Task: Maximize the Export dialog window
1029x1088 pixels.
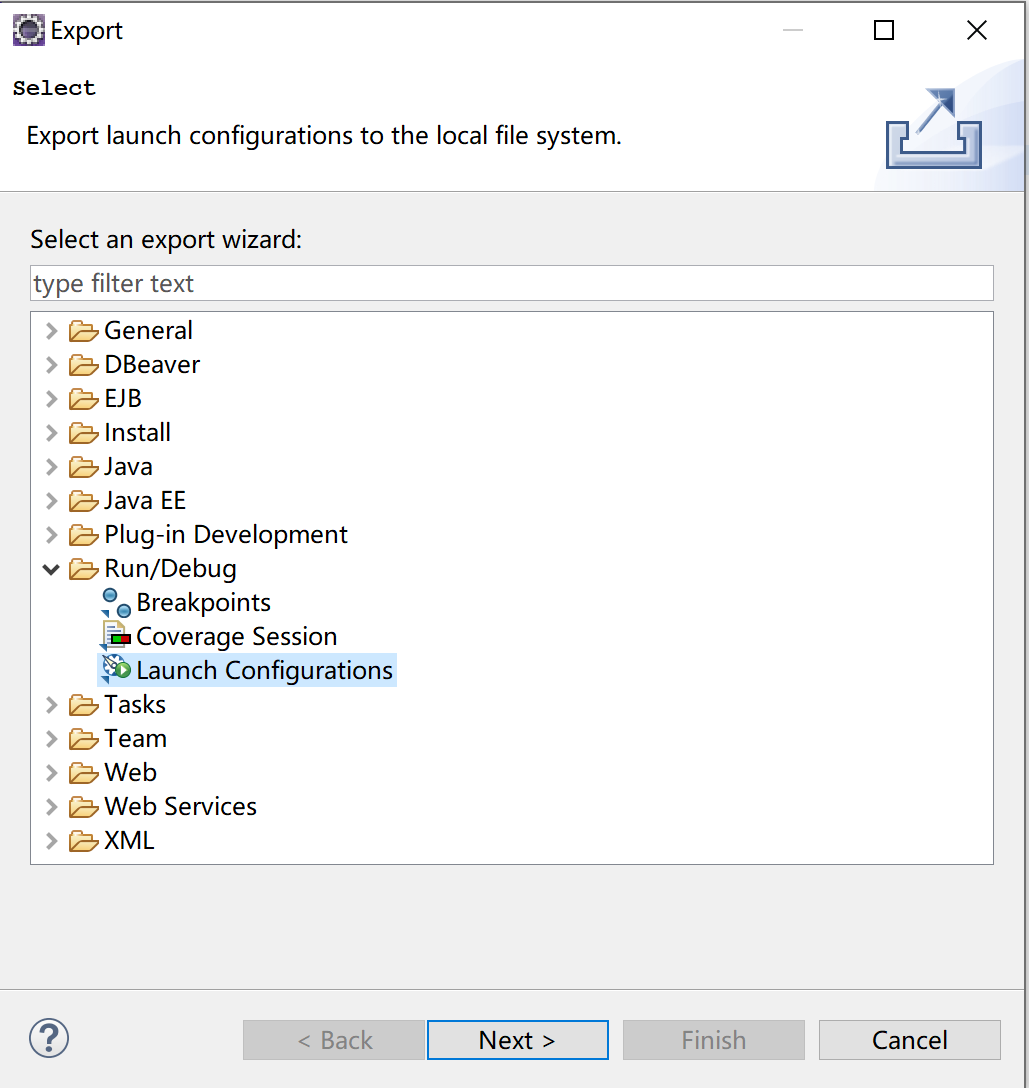Action: [883, 31]
